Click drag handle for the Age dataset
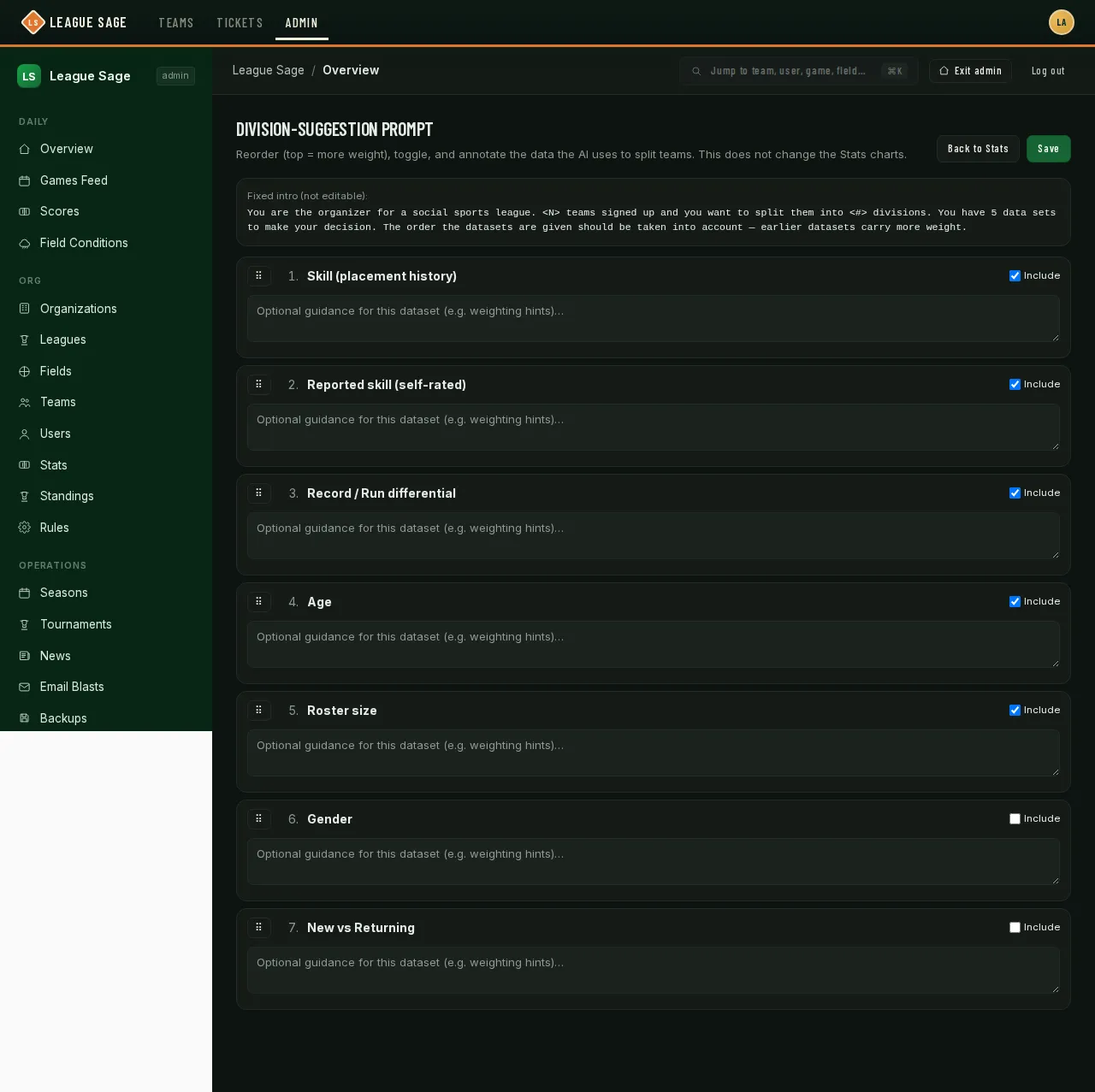Screen dimensions: 1095x1092 [x=259, y=602]
